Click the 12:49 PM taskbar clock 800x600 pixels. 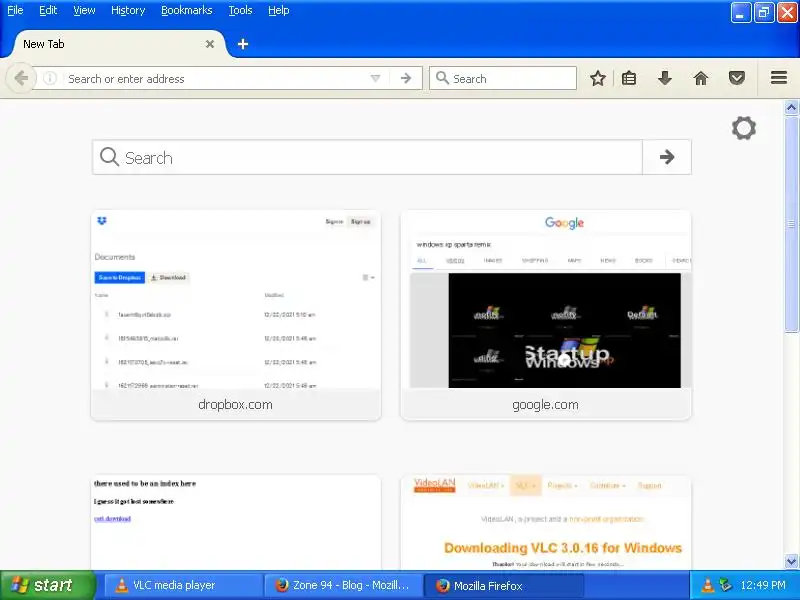[763, 585]
